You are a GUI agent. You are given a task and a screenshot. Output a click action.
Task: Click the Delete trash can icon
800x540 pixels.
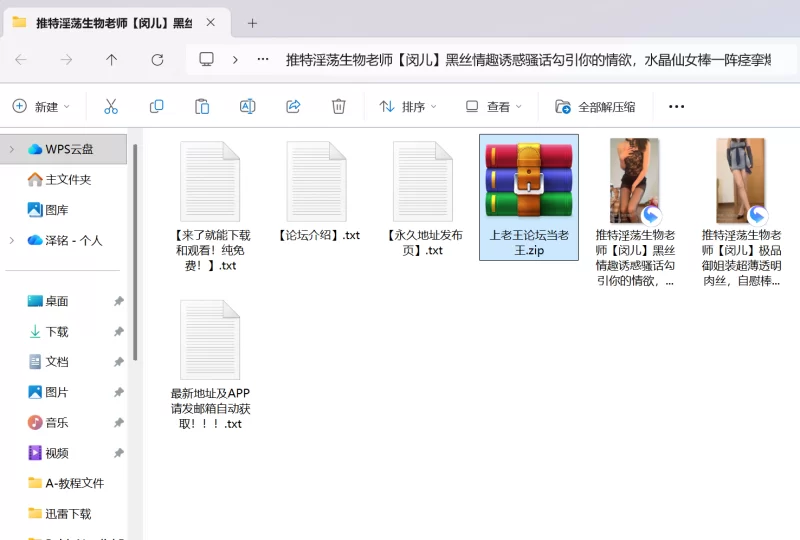(x=339, y=106)
